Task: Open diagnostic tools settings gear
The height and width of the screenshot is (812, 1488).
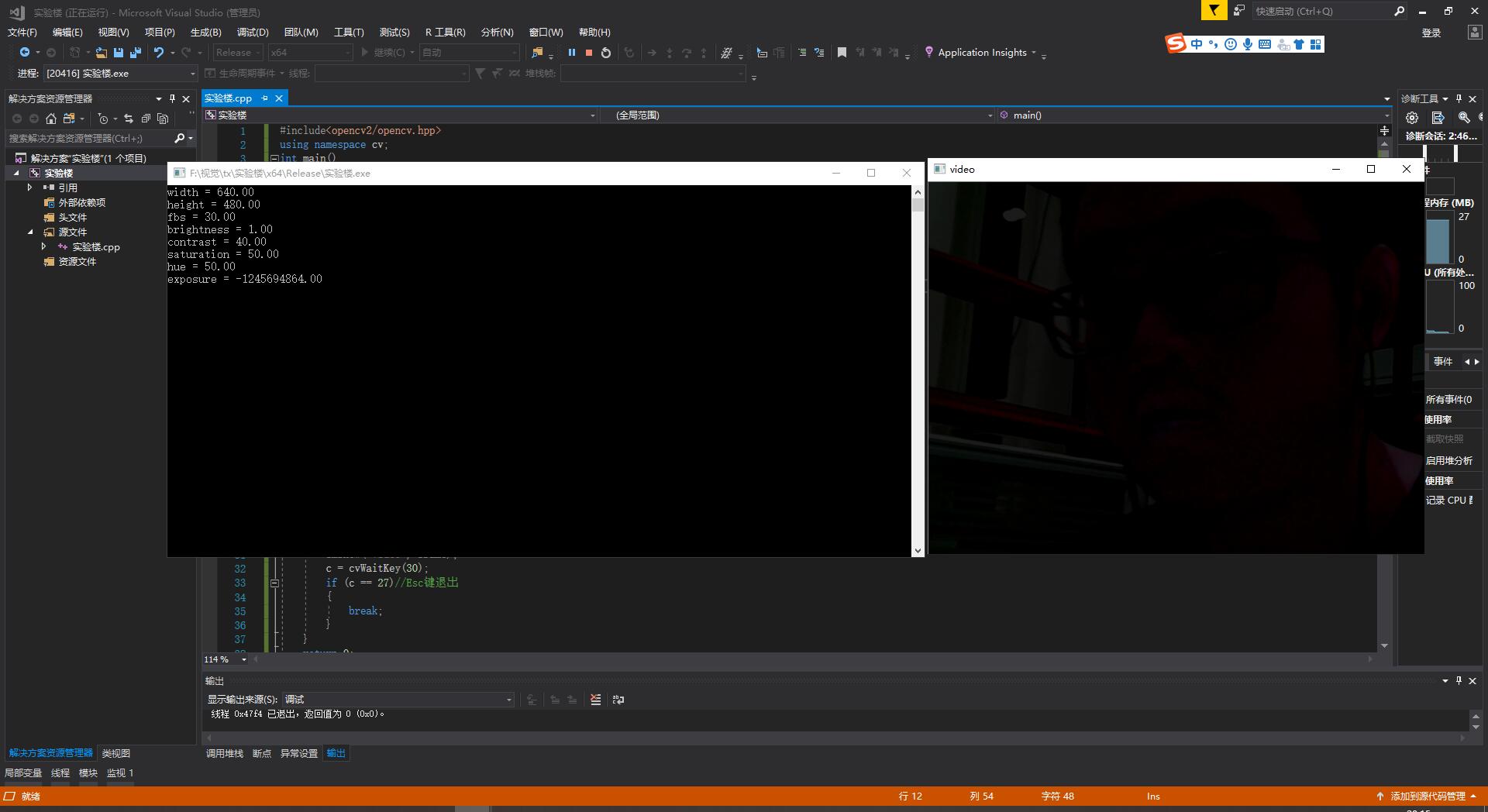Action: tap(1412, 118)
